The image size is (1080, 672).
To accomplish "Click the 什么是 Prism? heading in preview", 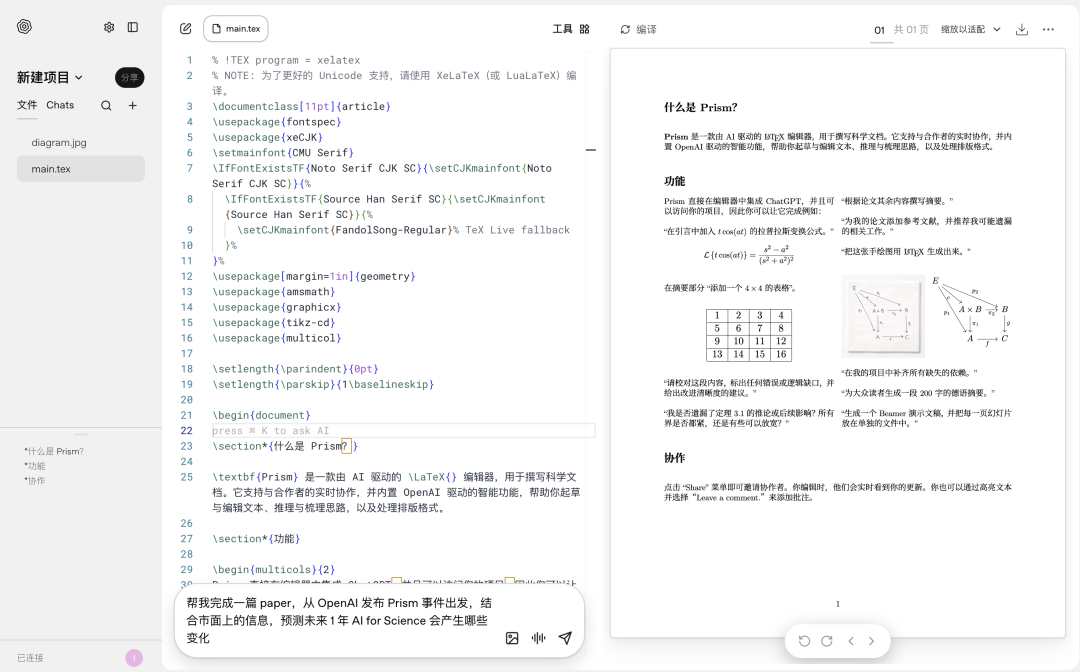I will tap(700, 107).
